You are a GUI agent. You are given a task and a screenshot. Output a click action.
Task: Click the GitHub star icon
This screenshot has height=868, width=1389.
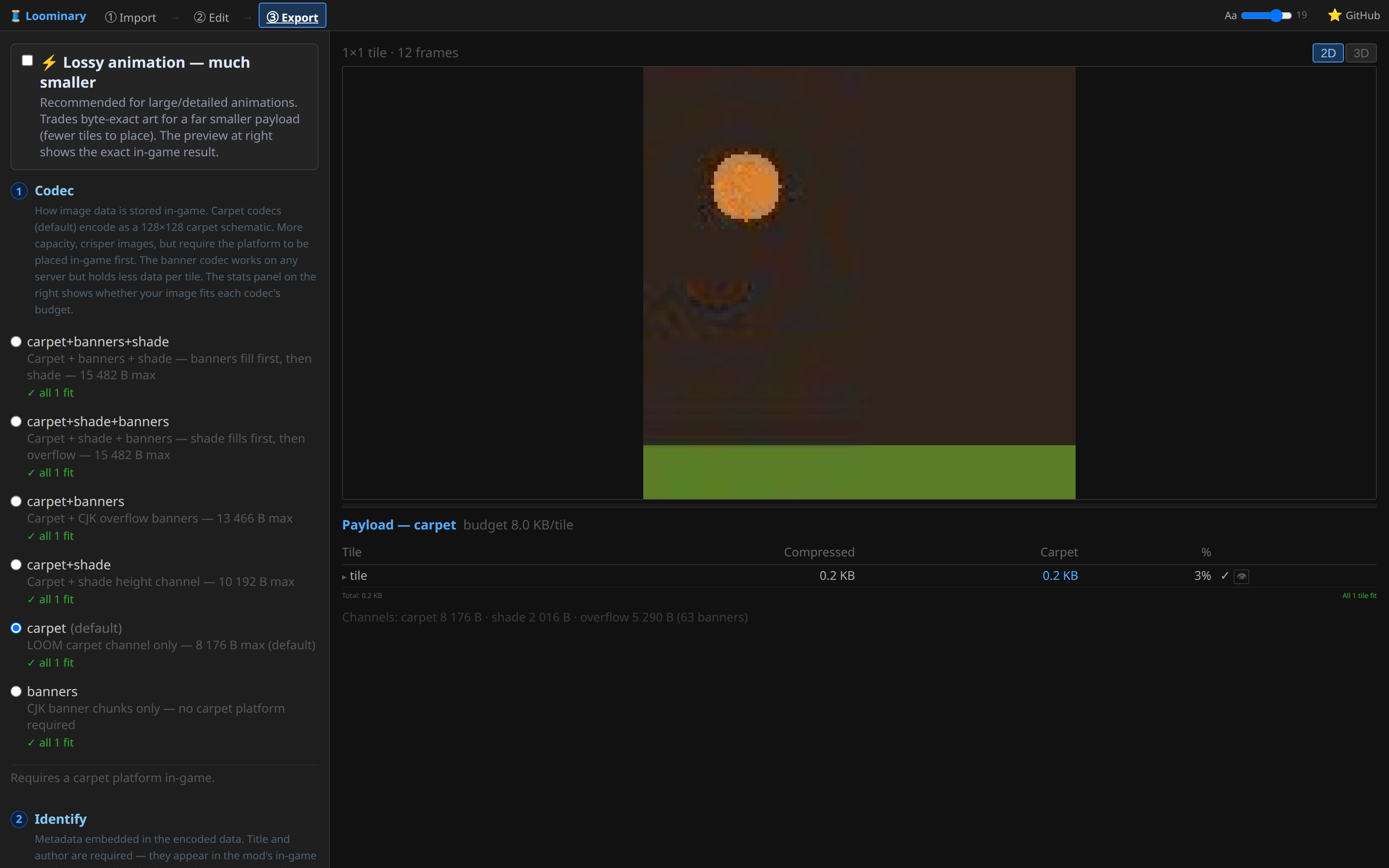1334,16
